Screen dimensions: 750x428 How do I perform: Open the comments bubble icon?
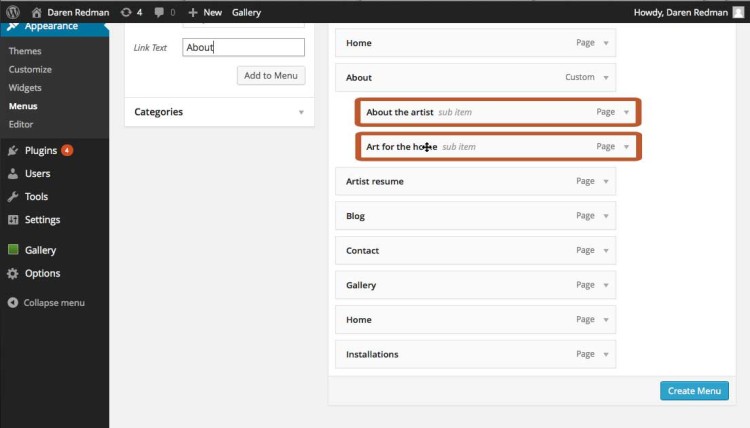(159, 12)
